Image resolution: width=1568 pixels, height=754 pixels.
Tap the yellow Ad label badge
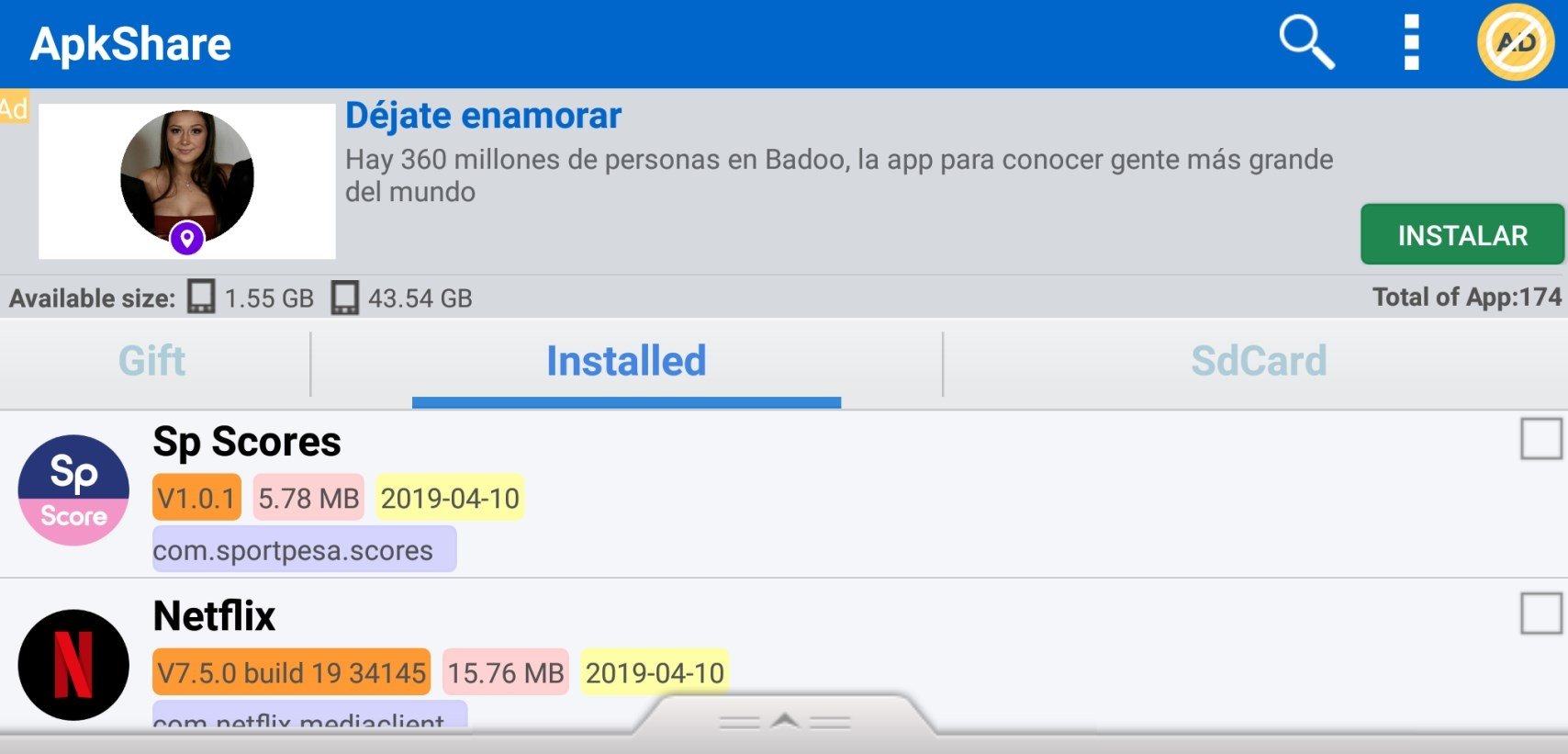(14, 107)
